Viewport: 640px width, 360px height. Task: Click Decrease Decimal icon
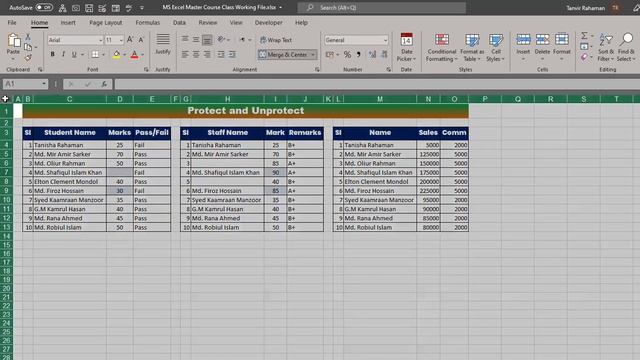tap(384, 54)
